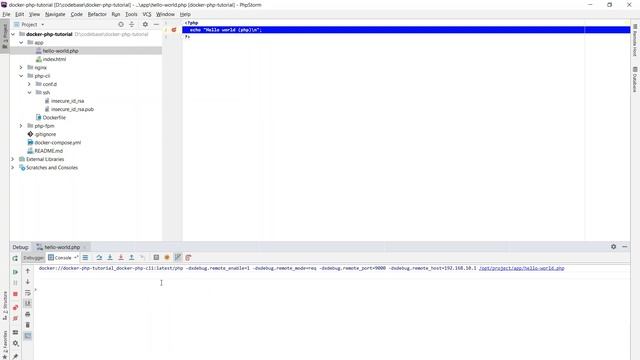Click the console Down the Stack Trace arrow

pyautogui.click(x=28, y=282)
